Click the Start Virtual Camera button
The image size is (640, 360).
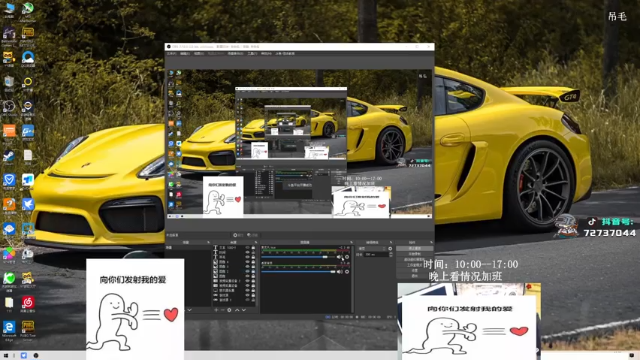[415, 260]
